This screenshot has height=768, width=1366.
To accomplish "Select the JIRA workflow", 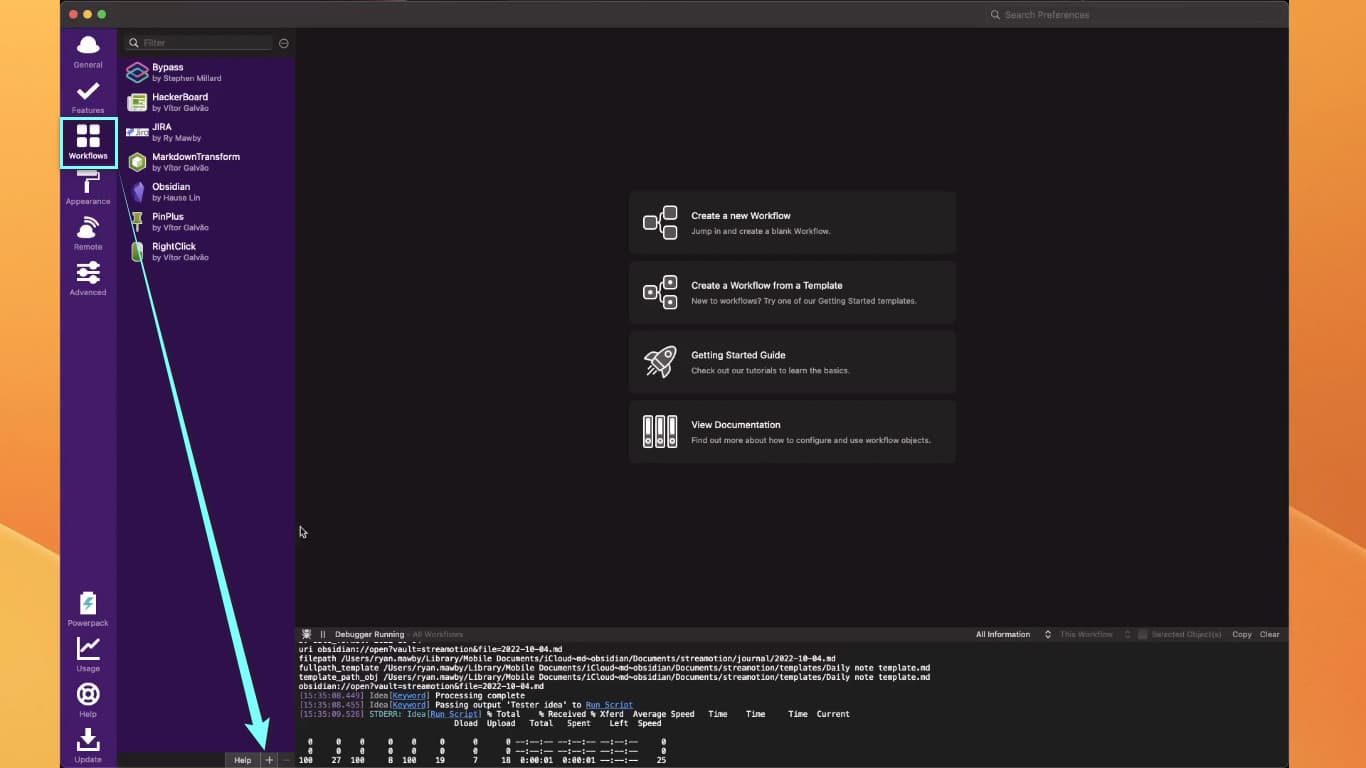I will [x=207, y=132].
